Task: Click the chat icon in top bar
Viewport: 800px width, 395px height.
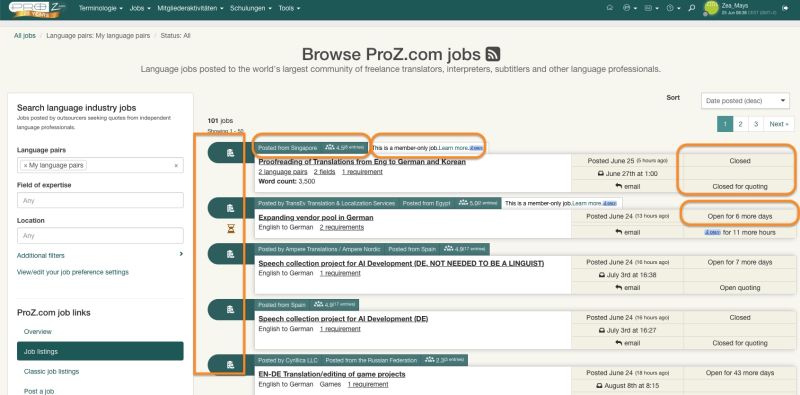Action: 610,8
